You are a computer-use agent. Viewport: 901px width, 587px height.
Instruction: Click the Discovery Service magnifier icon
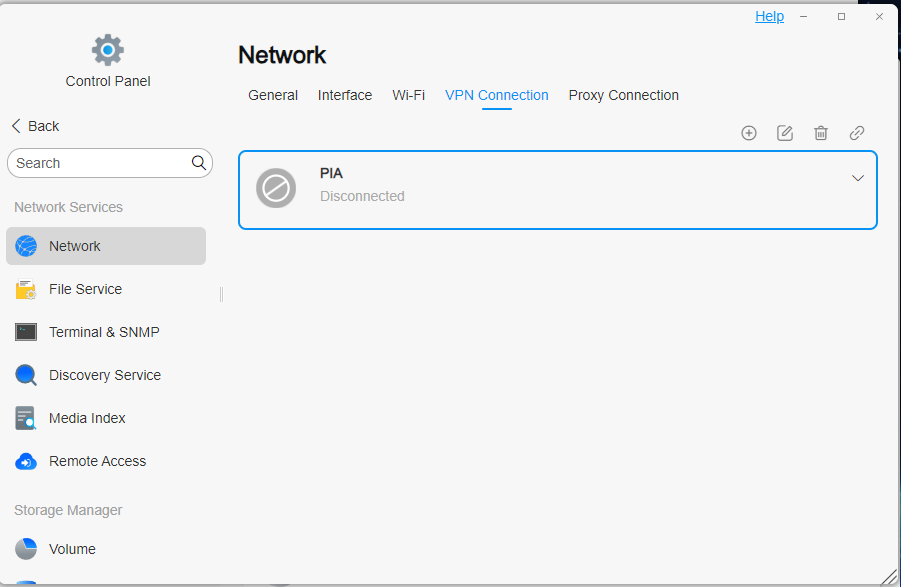click(26, 375)
